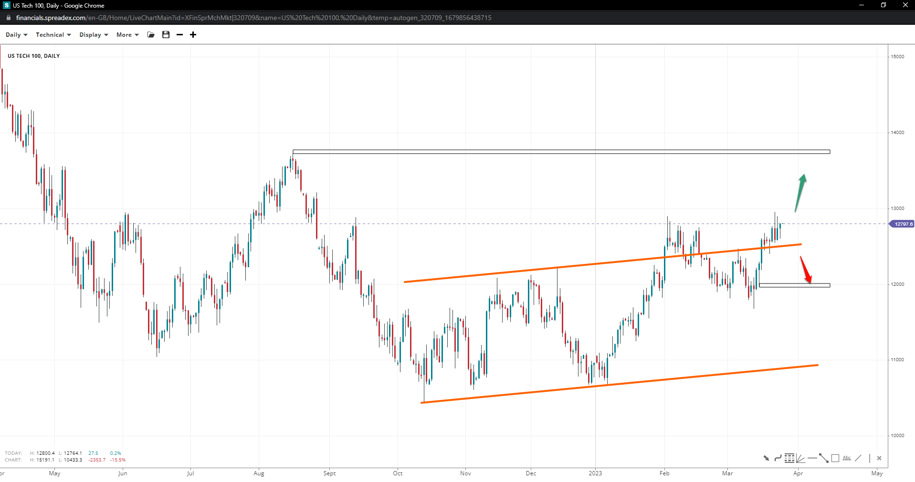Select the curved line drawing tool
This screenshot has height=482, width=915.
pyautogui.click(x=778, y=458)
